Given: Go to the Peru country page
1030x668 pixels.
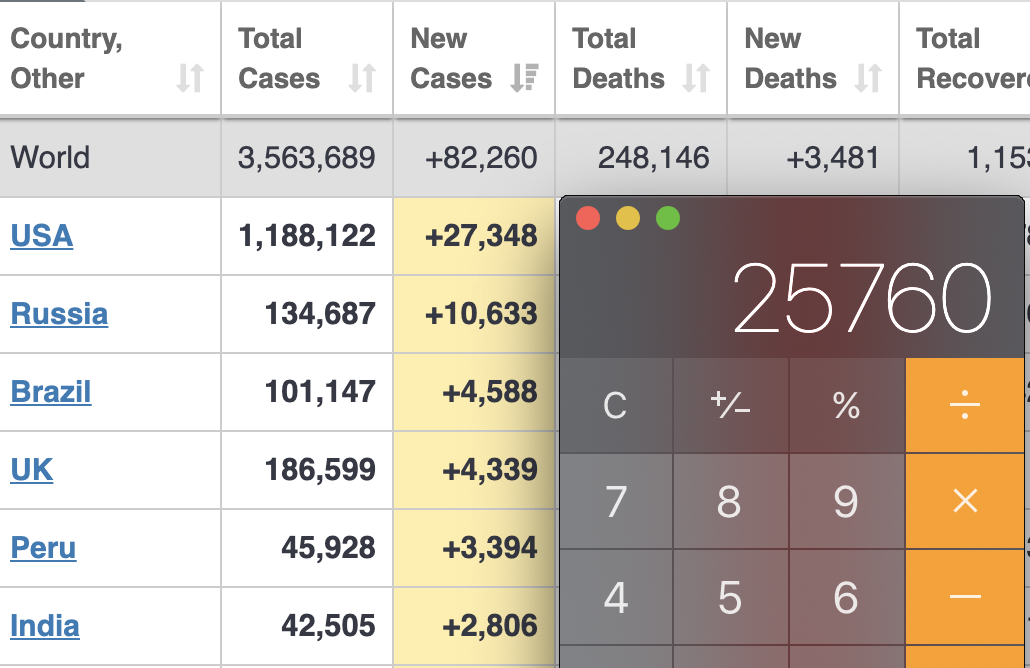Looking at the screenshot, I should click(43, 548).
